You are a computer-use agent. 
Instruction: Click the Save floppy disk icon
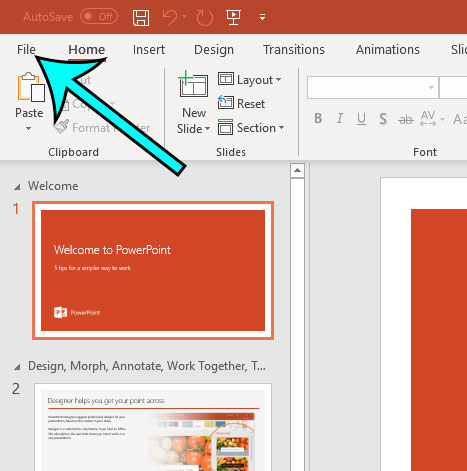tap(141, 17)
